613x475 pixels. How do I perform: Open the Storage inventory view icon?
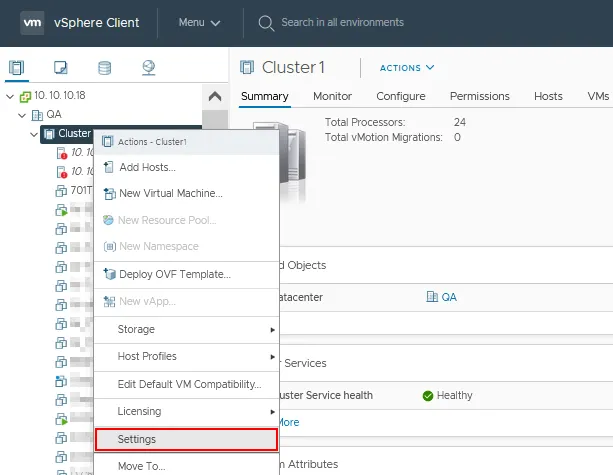click(x=104, y=68)
